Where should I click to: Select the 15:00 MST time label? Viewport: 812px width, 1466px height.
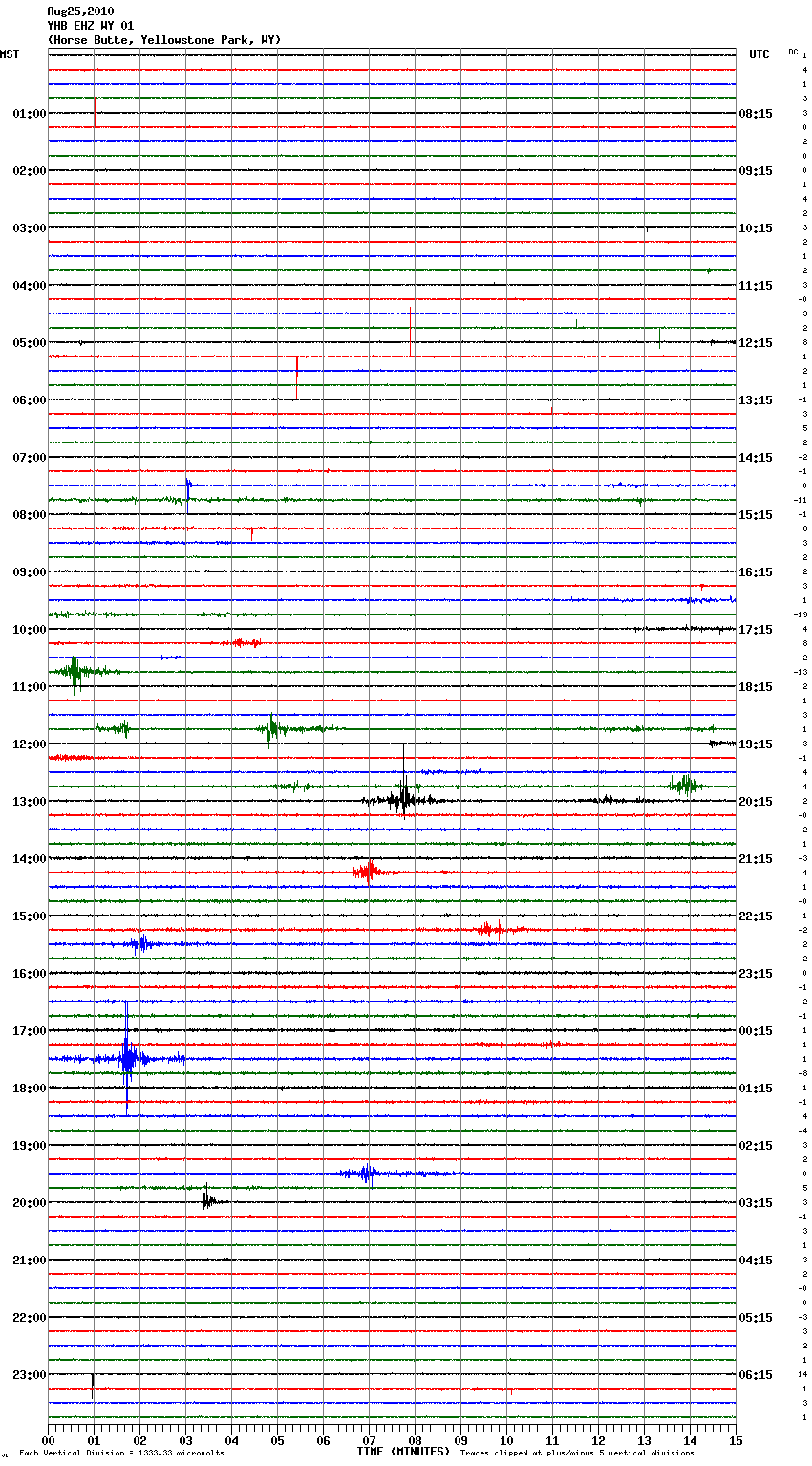coord(29,916)
